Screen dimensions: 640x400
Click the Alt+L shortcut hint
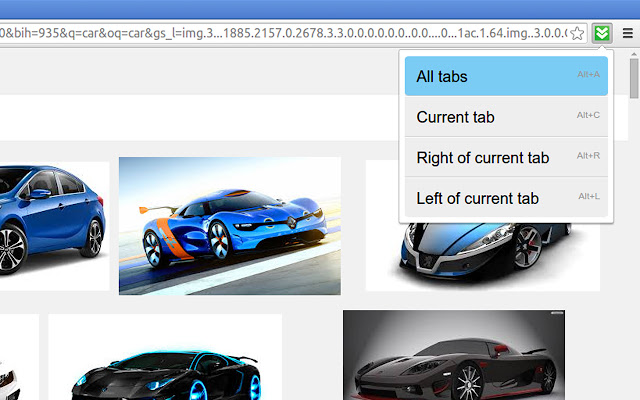[588, 196]
